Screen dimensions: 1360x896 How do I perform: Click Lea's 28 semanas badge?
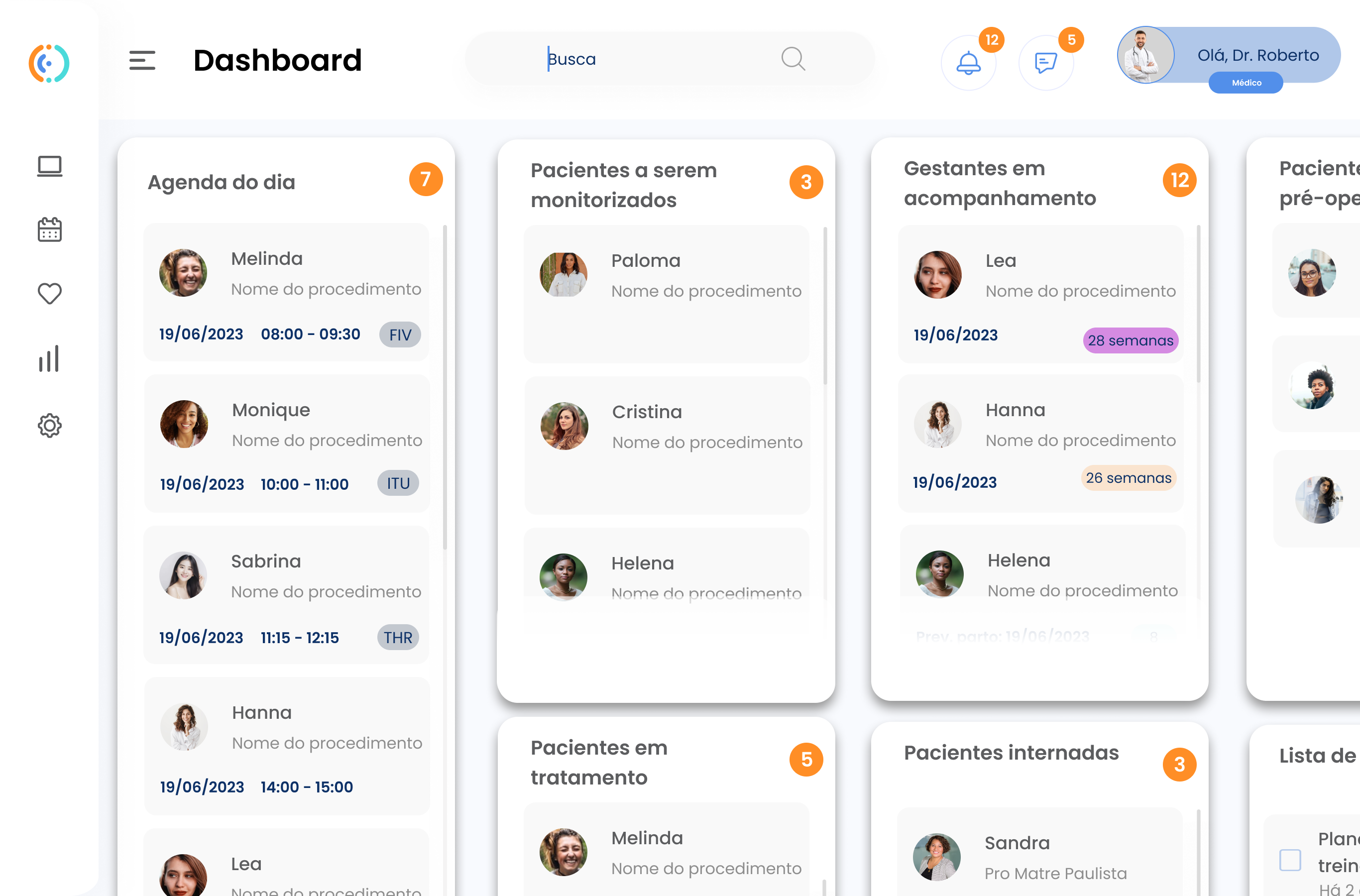coord(1131,340)
